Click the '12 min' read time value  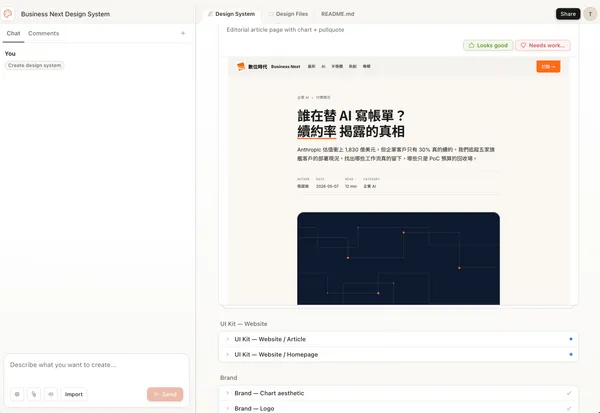click(x=351, y=186)
